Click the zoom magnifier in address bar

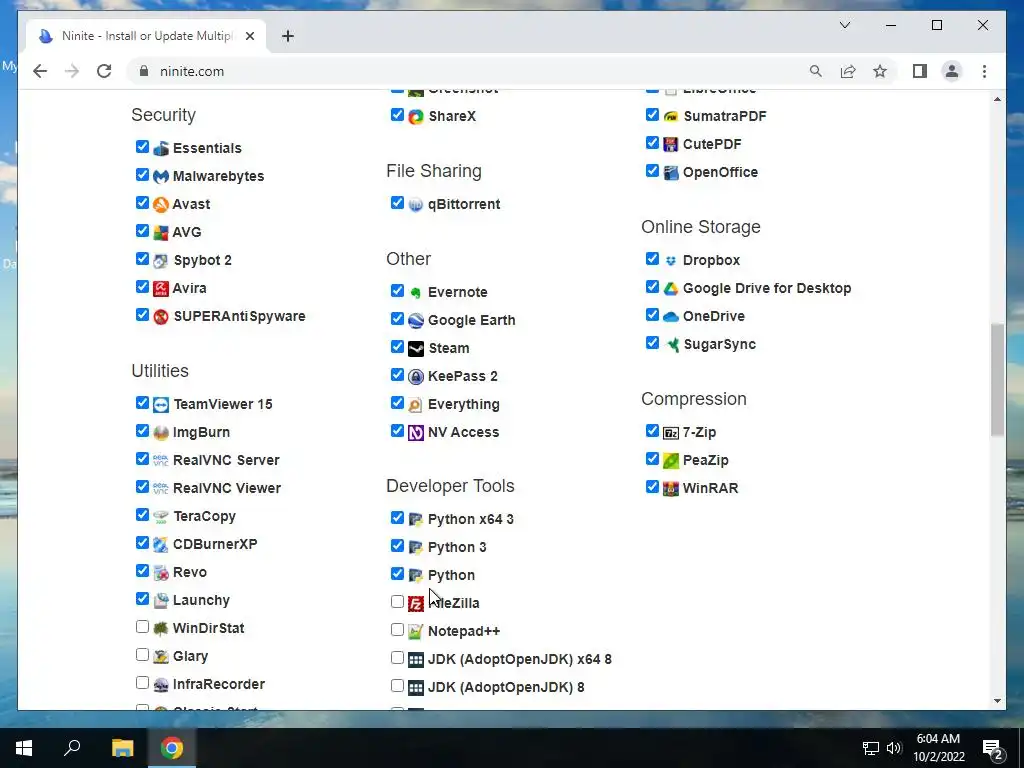pyautogui.click(x=816, y=71)
